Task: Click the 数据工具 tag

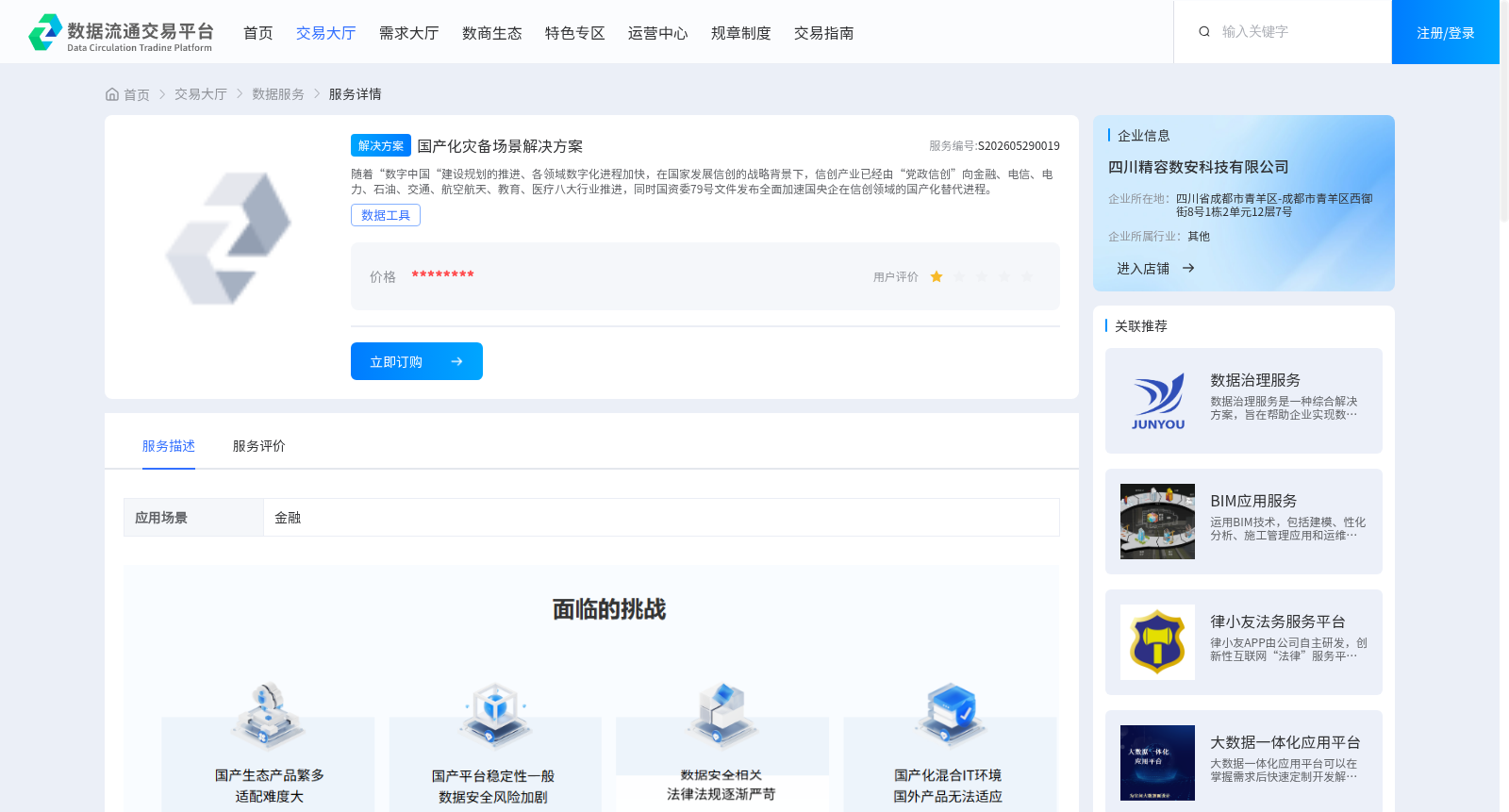Action: (x=386, y=215)
